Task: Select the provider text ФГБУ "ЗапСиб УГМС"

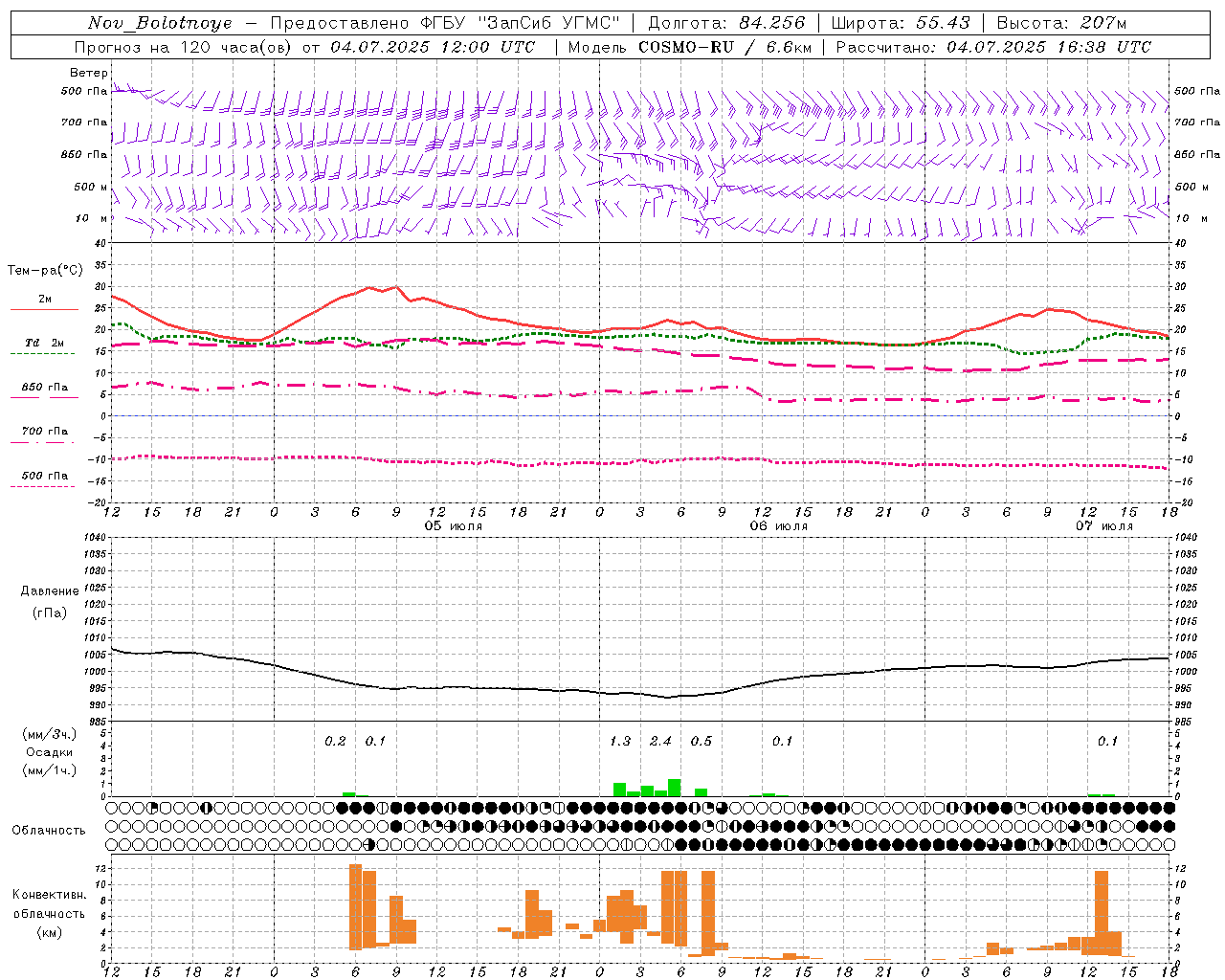Action: [520, 23]
